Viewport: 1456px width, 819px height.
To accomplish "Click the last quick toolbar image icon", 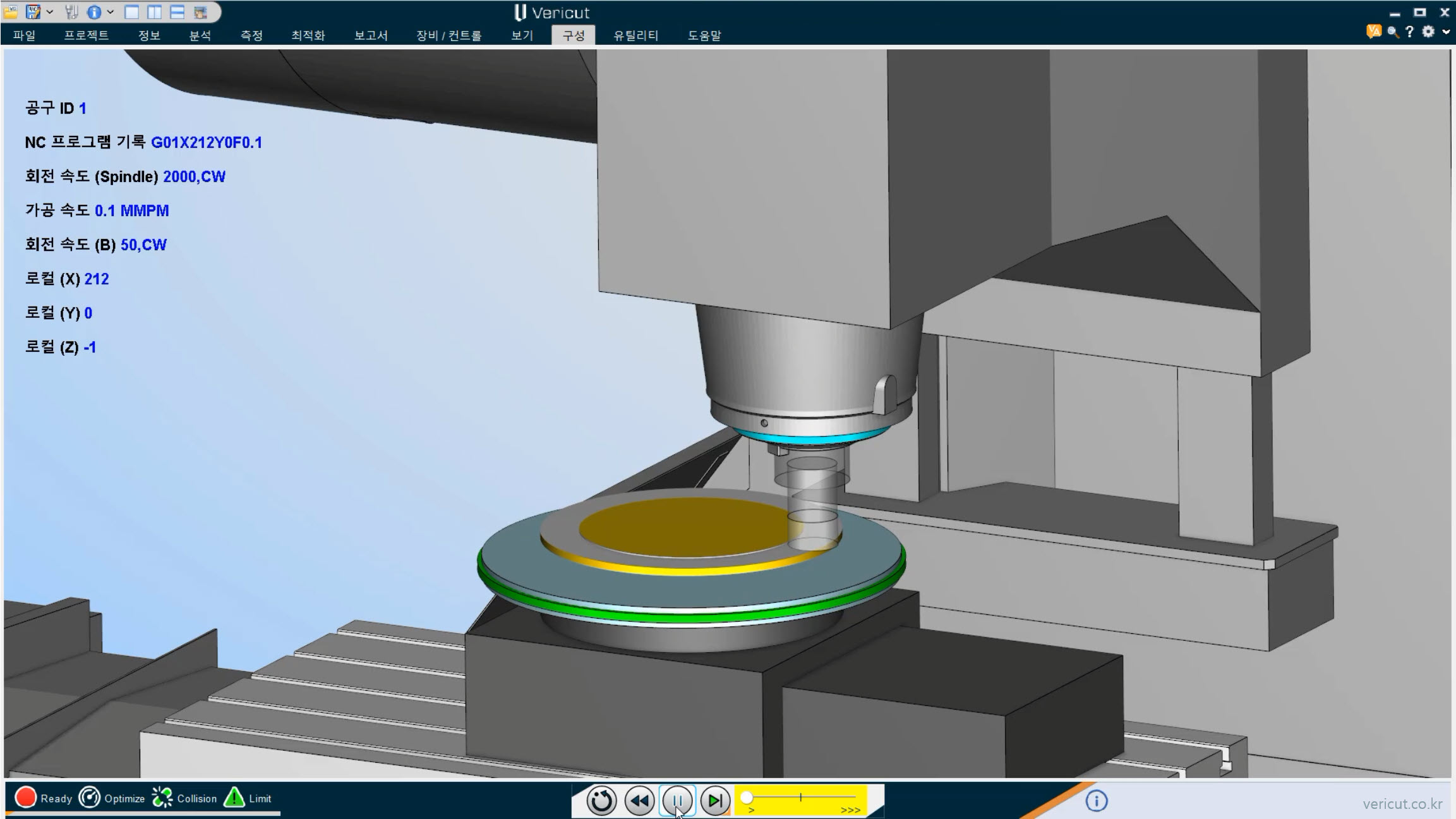I will point(200,12).
